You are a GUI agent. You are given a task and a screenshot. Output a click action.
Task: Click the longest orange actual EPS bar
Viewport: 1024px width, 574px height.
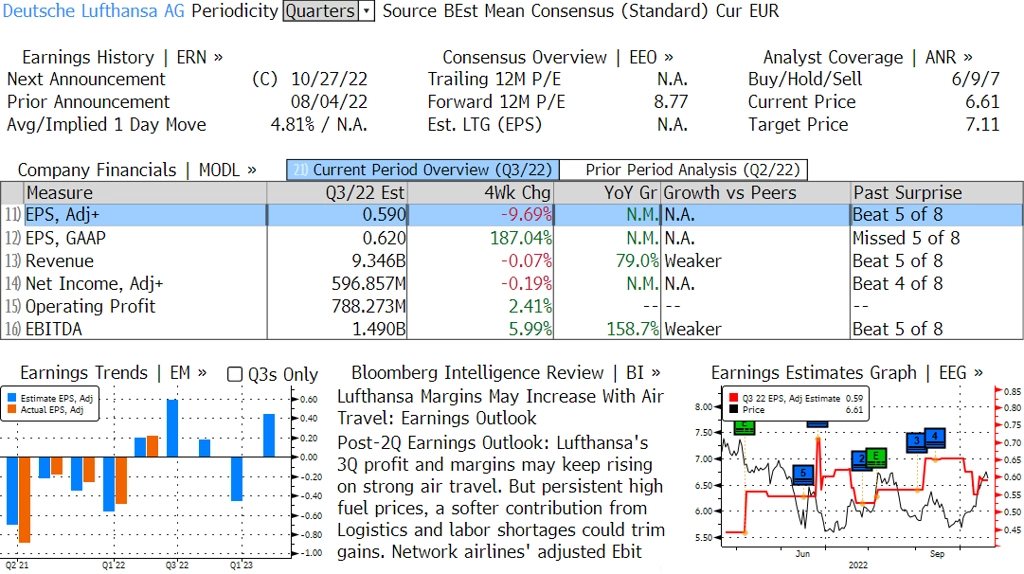click(x=24, y=500)
